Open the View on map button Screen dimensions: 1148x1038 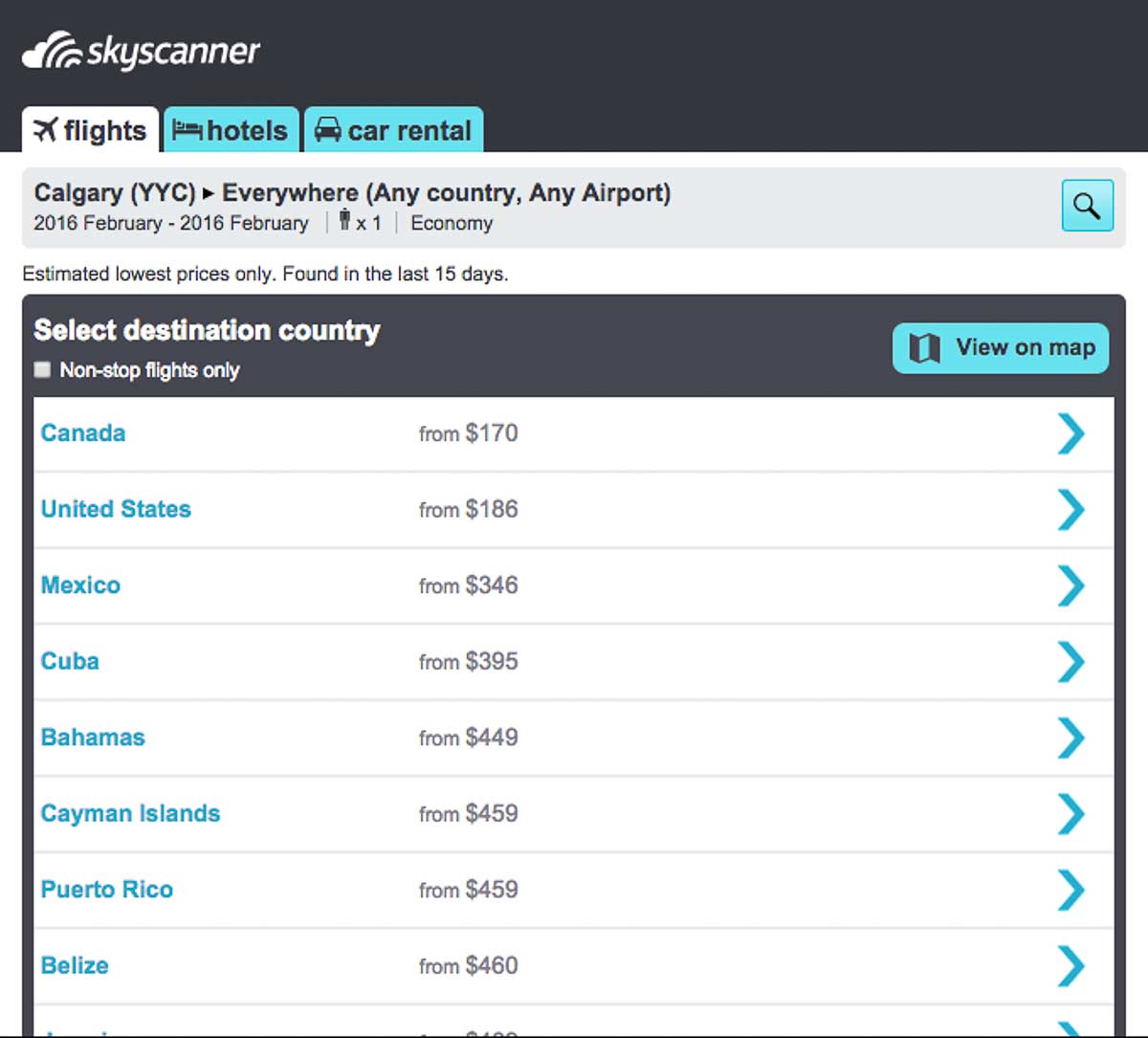point(1000,347)
